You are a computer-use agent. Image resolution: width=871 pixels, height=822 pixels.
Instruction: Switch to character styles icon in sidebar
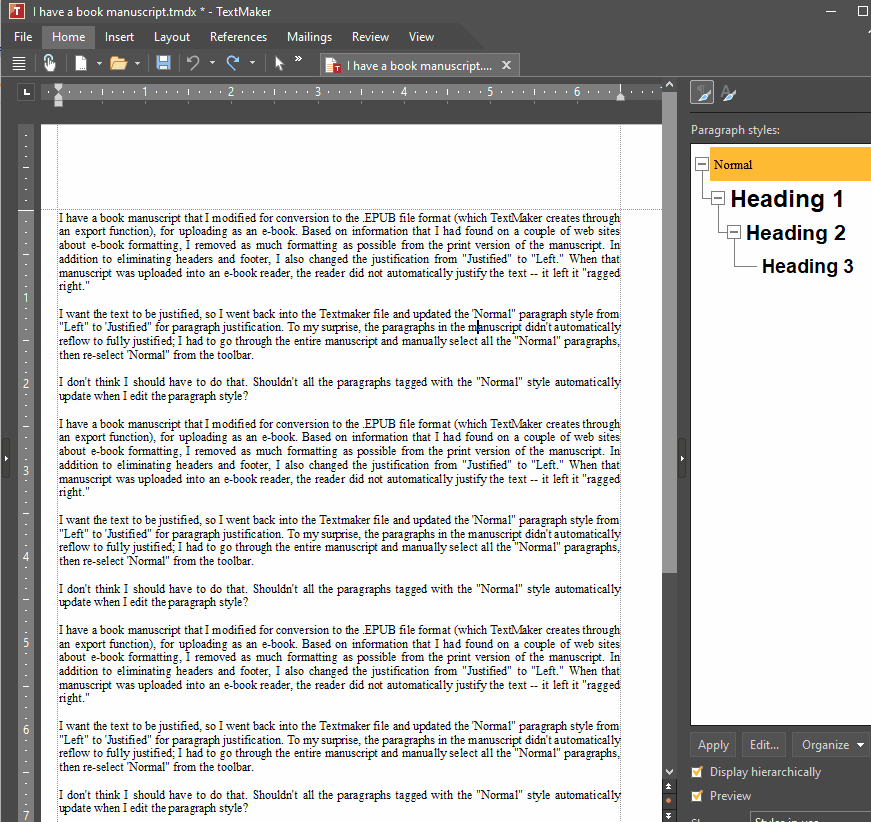click(729, 94)
